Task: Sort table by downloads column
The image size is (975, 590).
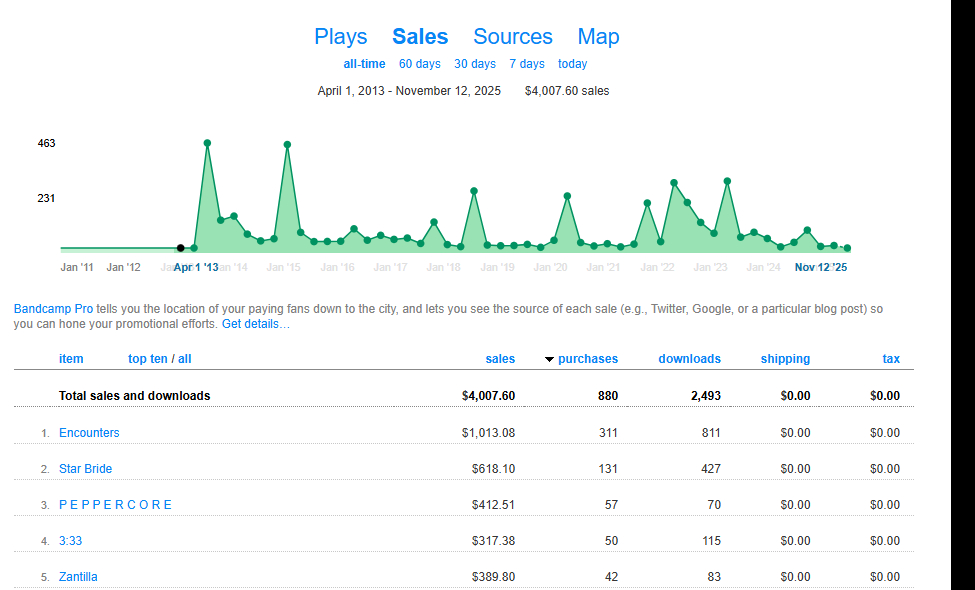Action: [x=689, y=359]
